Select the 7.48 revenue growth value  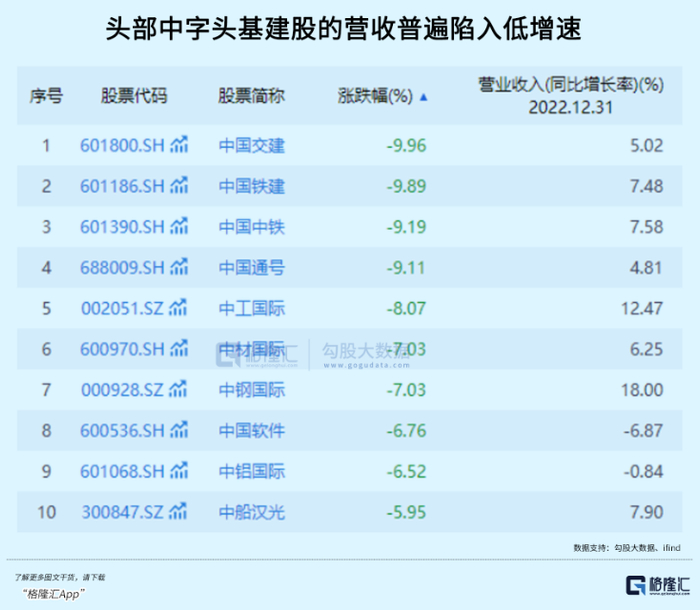[646, 186]
